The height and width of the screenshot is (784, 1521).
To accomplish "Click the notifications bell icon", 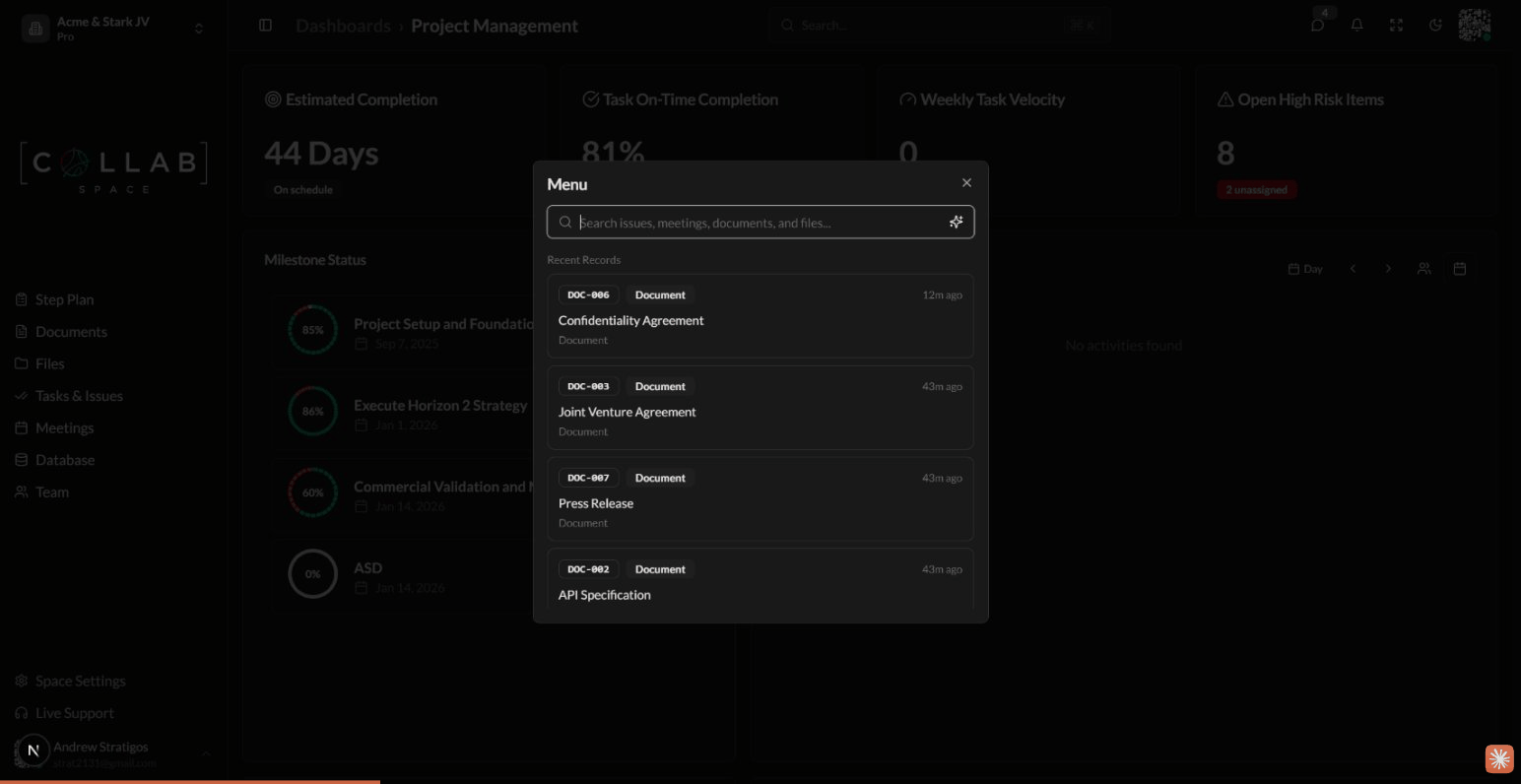I will coord(1356,25).
